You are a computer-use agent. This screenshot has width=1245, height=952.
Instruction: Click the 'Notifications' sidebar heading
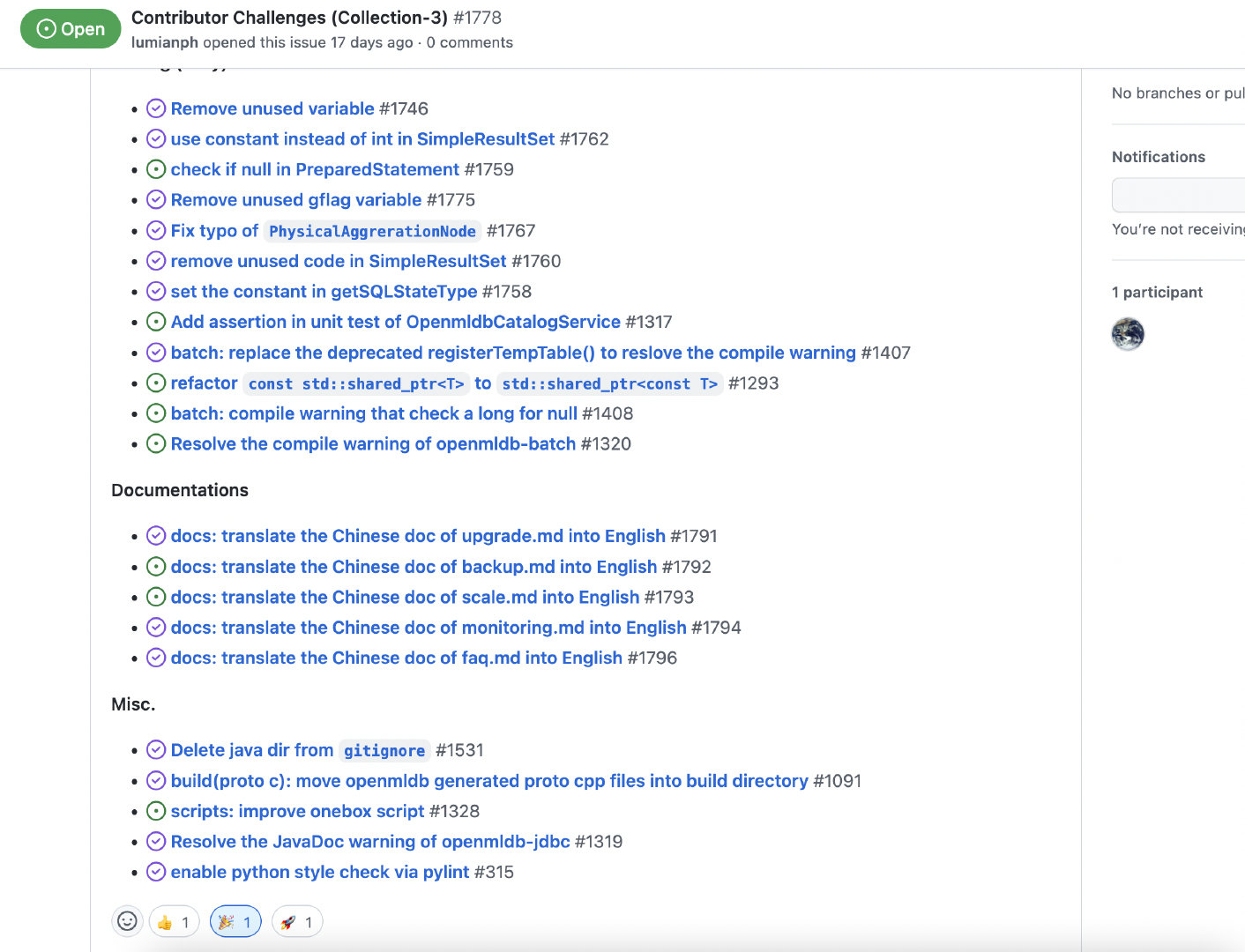click(1159, 157)
